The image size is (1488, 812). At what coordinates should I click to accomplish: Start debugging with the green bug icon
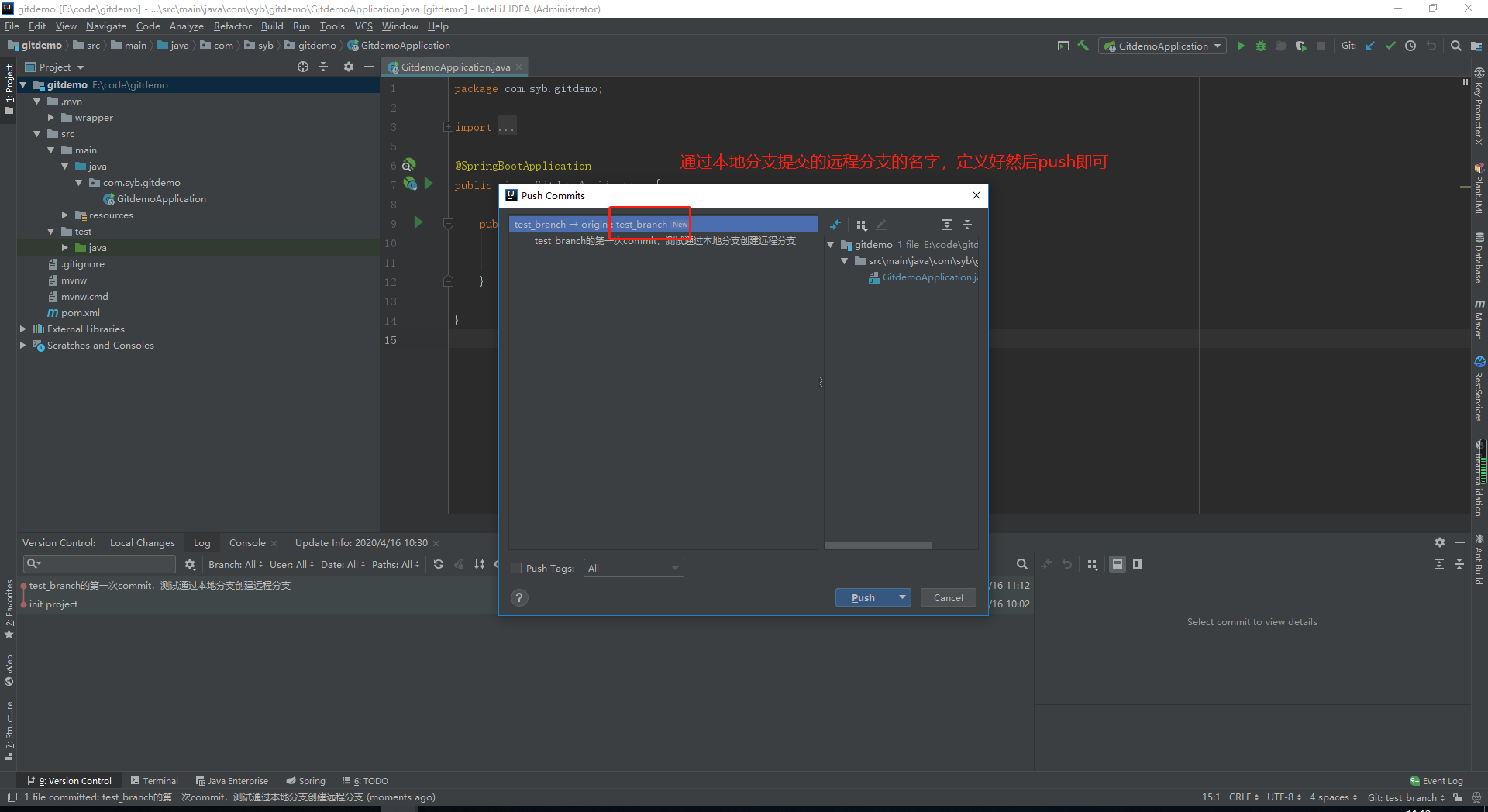pyautogui.click(x=1261, y=46)
